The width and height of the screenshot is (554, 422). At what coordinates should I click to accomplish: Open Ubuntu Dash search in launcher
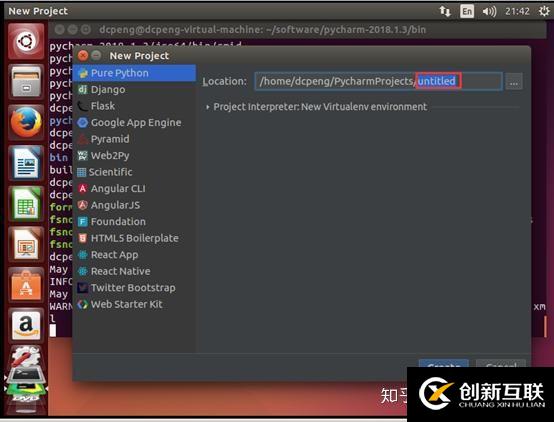(26, 42)
